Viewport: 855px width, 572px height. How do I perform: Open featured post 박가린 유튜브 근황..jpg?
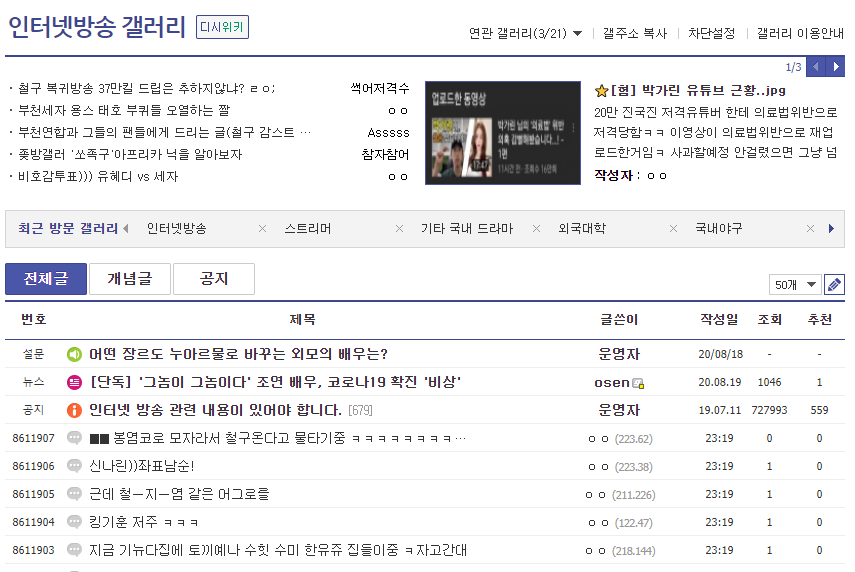point(698,91)
